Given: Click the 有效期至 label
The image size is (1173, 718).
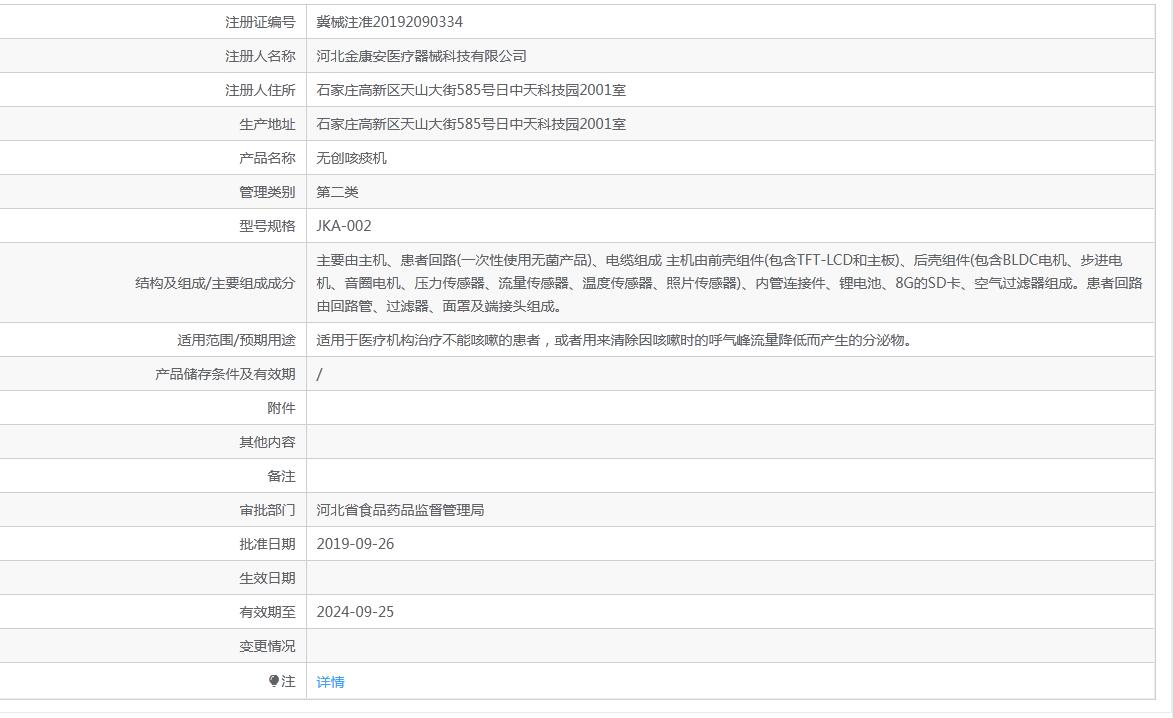Looking at the screenshot, I should pos(267,612).
